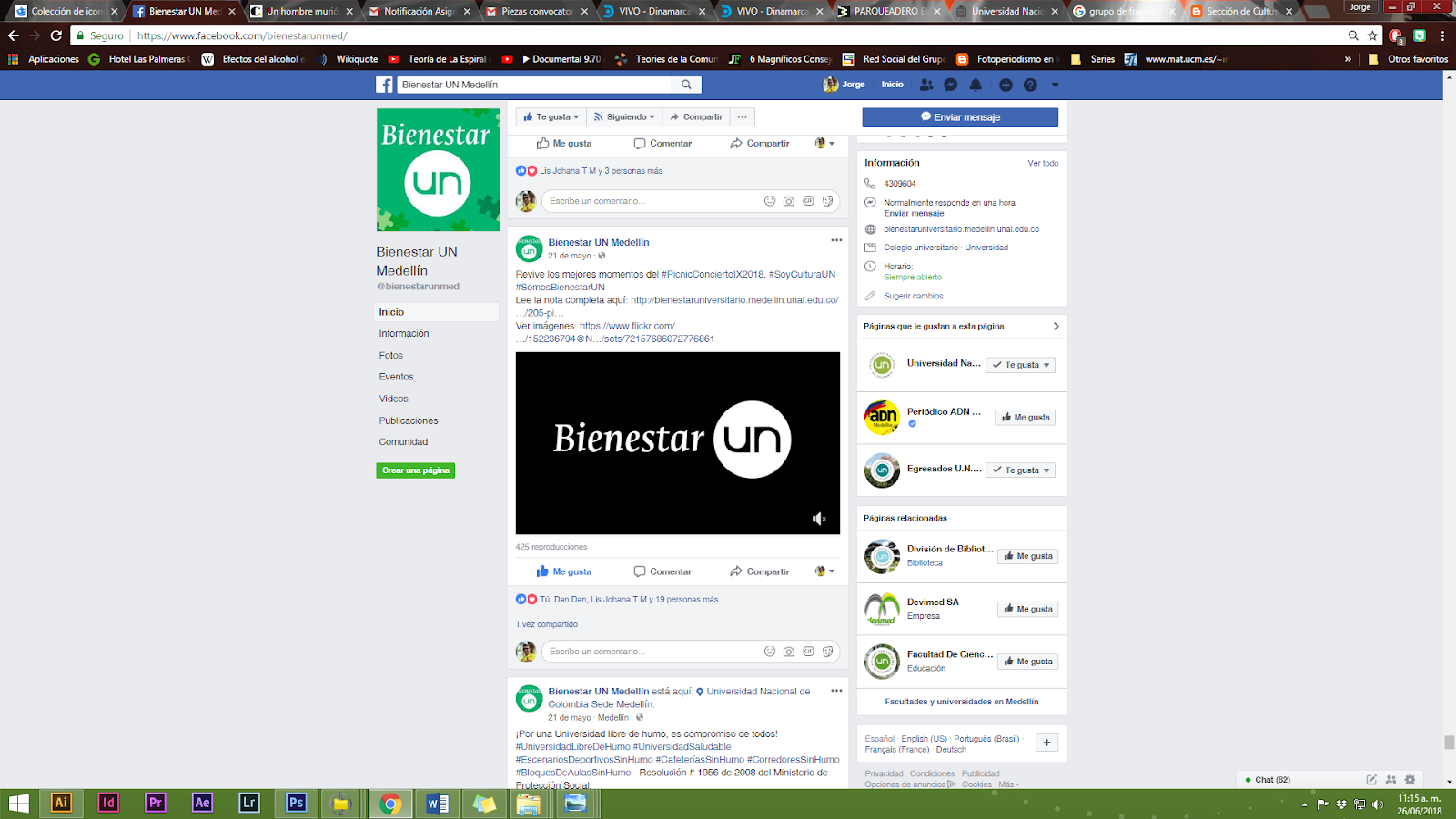
Task: Open options for the 21 de mayo video post
Action: point(836,240)
